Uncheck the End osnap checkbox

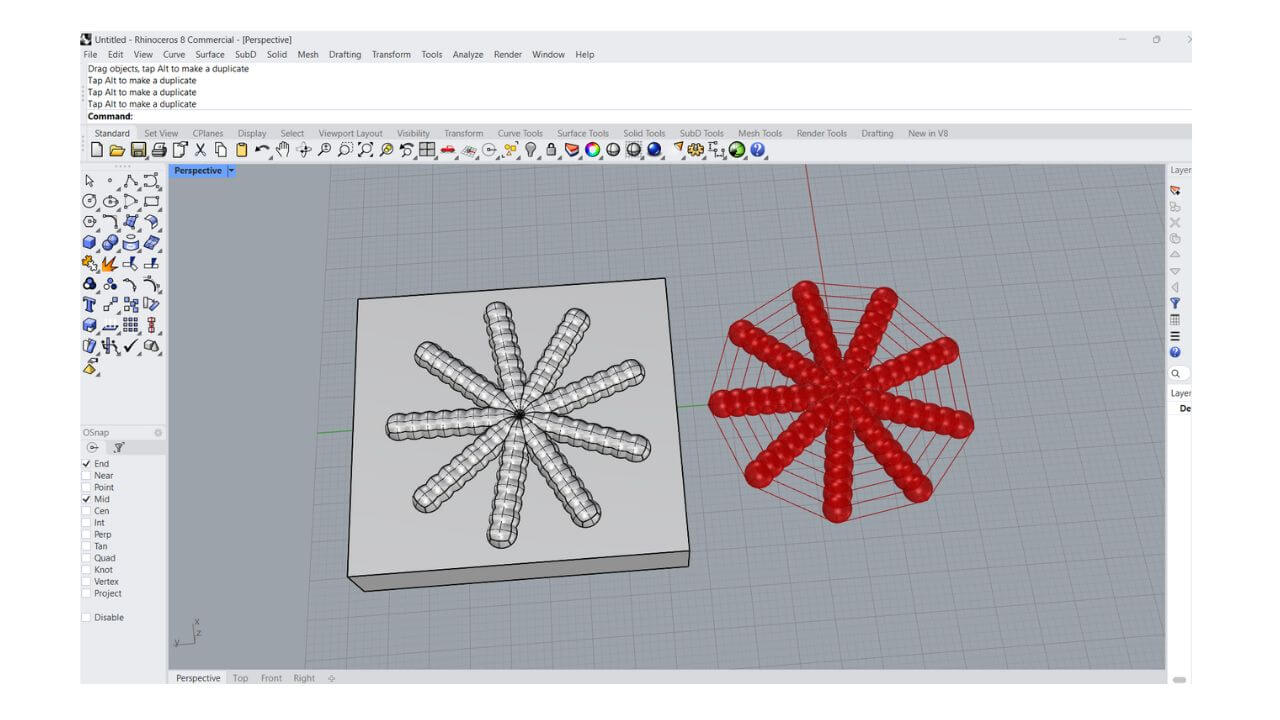[86, 464]
